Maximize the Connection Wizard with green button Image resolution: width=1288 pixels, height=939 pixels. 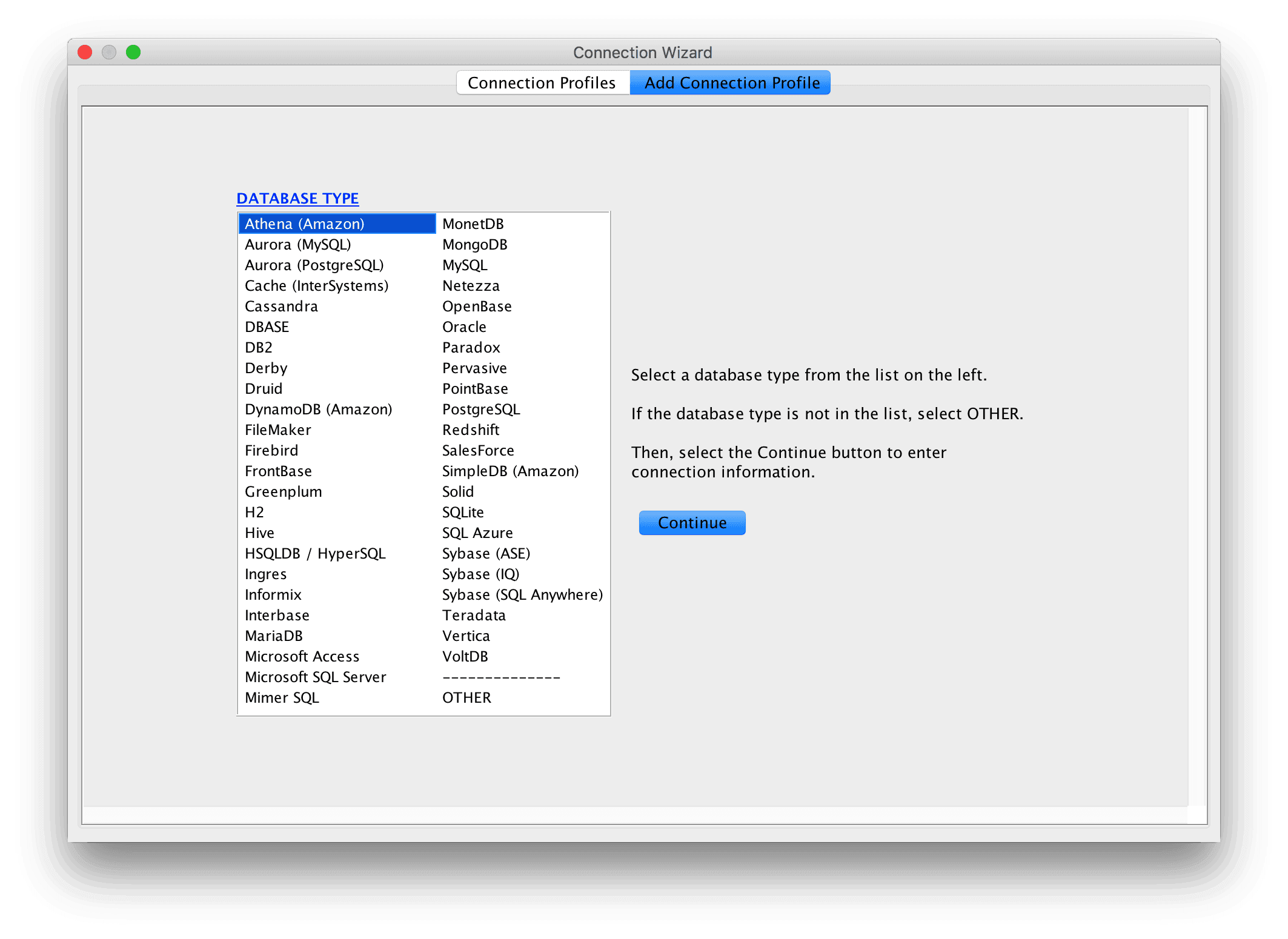coord(133,52)
